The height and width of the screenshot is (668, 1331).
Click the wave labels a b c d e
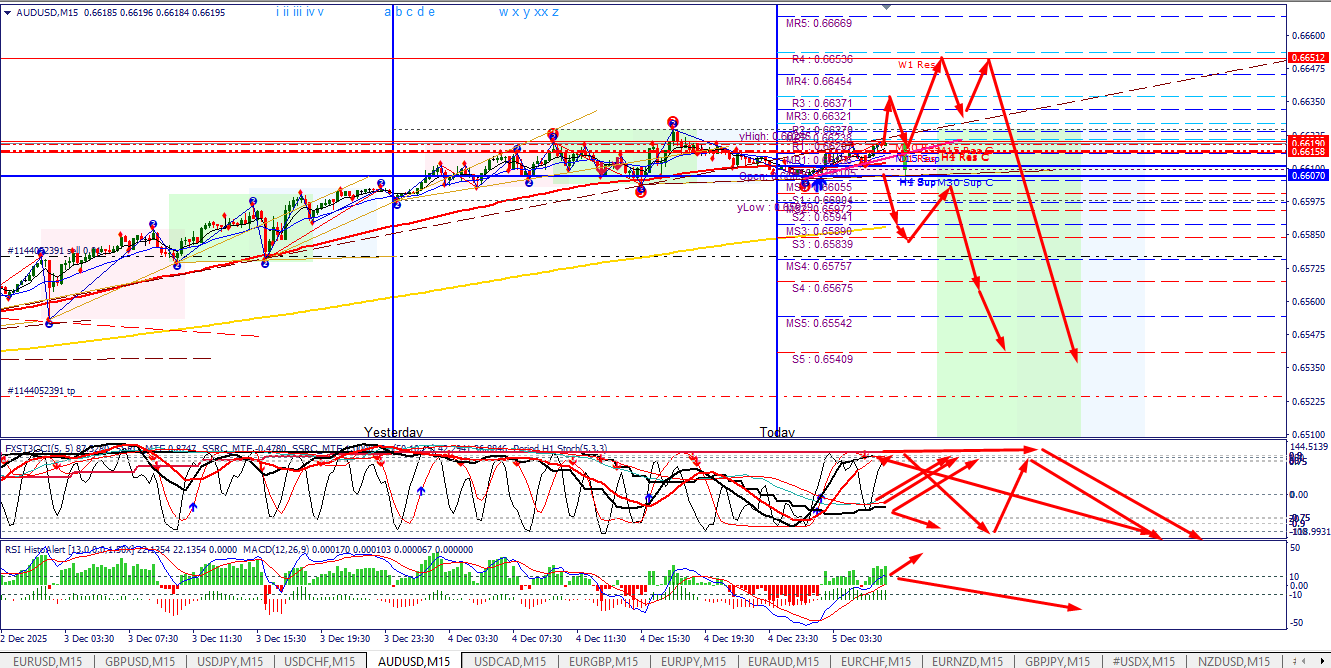pyautogui.click(x=409, y=12)
